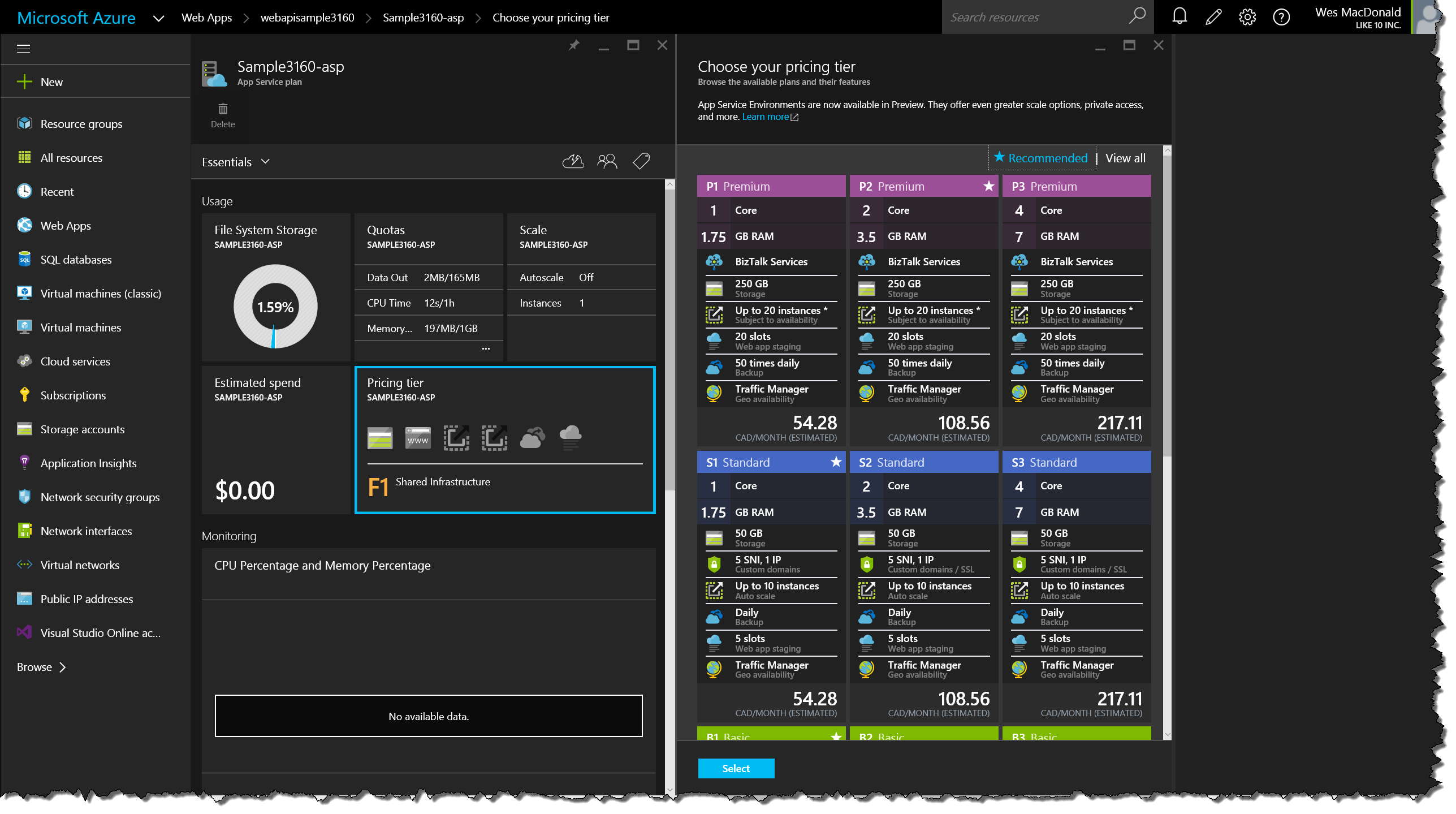Click the hamburger menu icon in sidebar
Image resolution: width=1456 pixels, height=814 pixels.
tap(24, 49)
